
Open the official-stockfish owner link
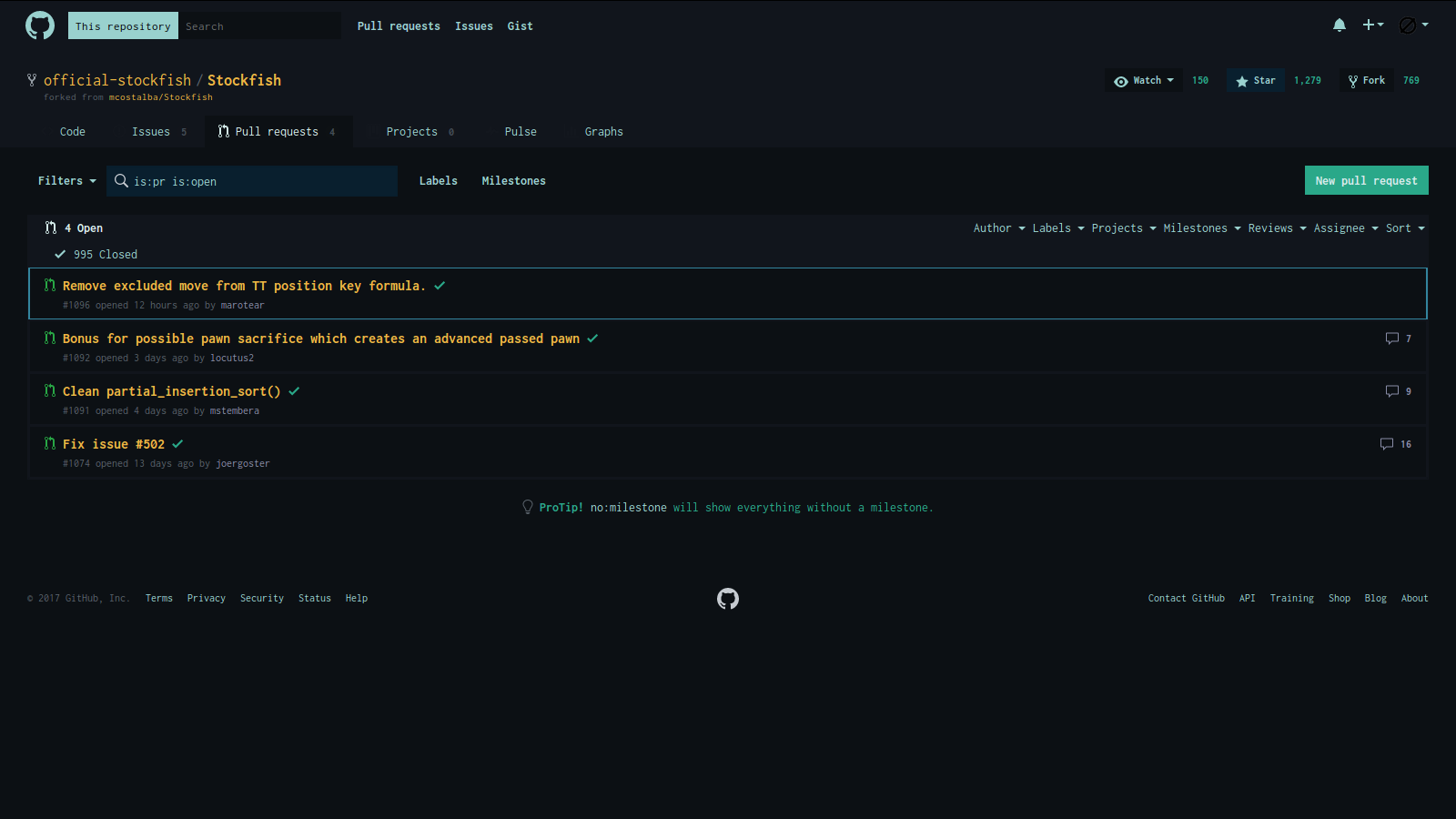pyautogui.click(x=117, y=80)
